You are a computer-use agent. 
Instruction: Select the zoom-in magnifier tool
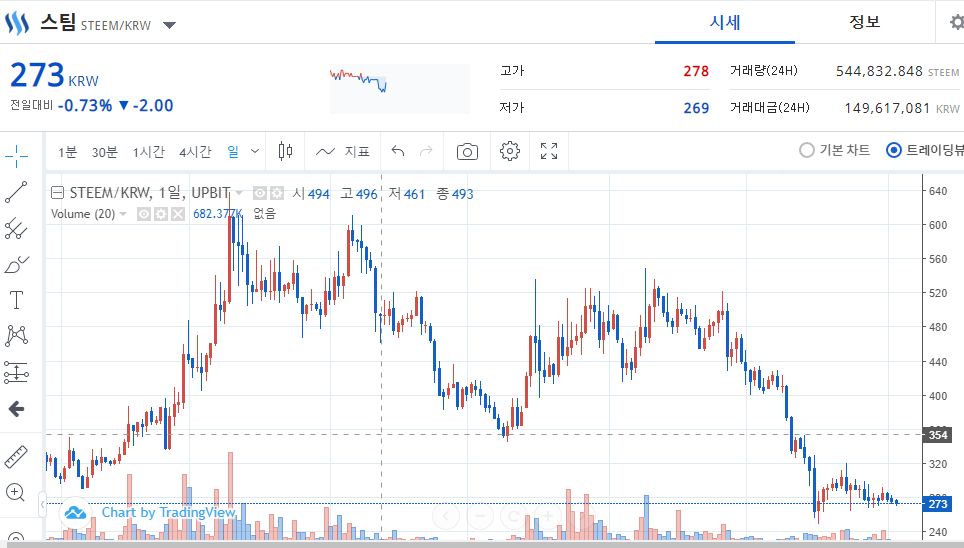tap(15, 492)
